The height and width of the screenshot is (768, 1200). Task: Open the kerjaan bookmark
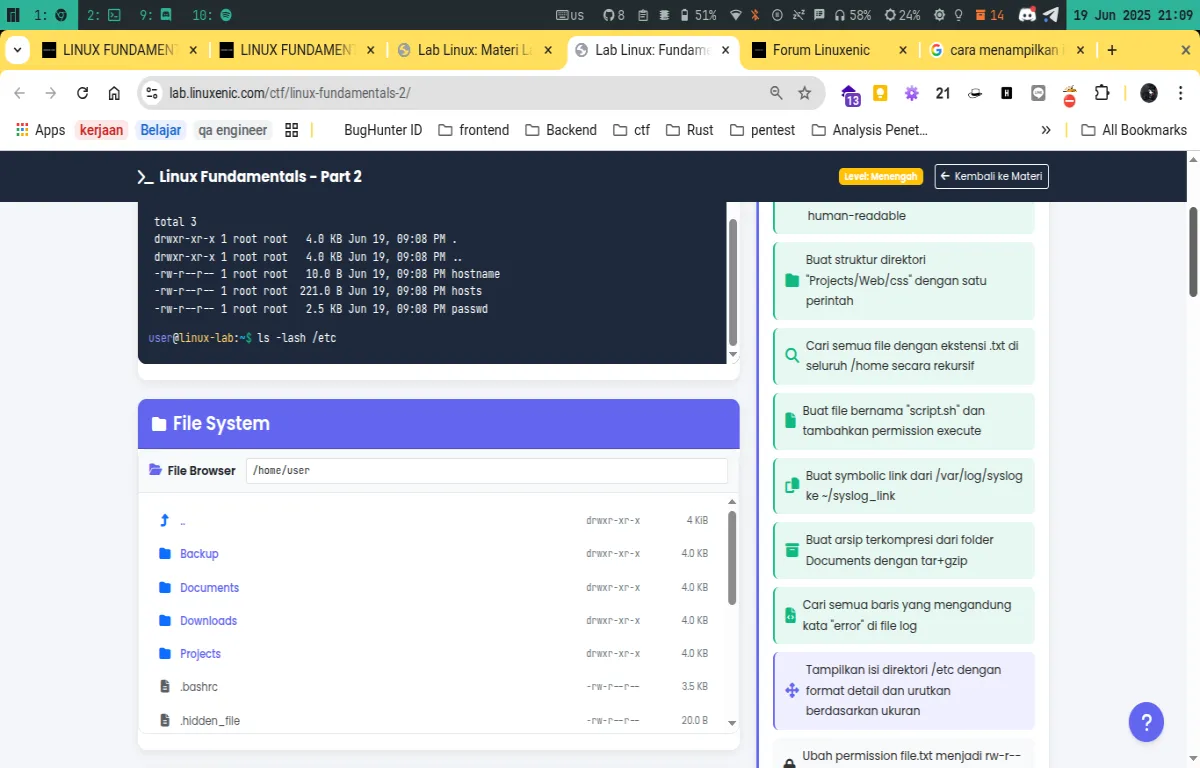click(101, 130)
